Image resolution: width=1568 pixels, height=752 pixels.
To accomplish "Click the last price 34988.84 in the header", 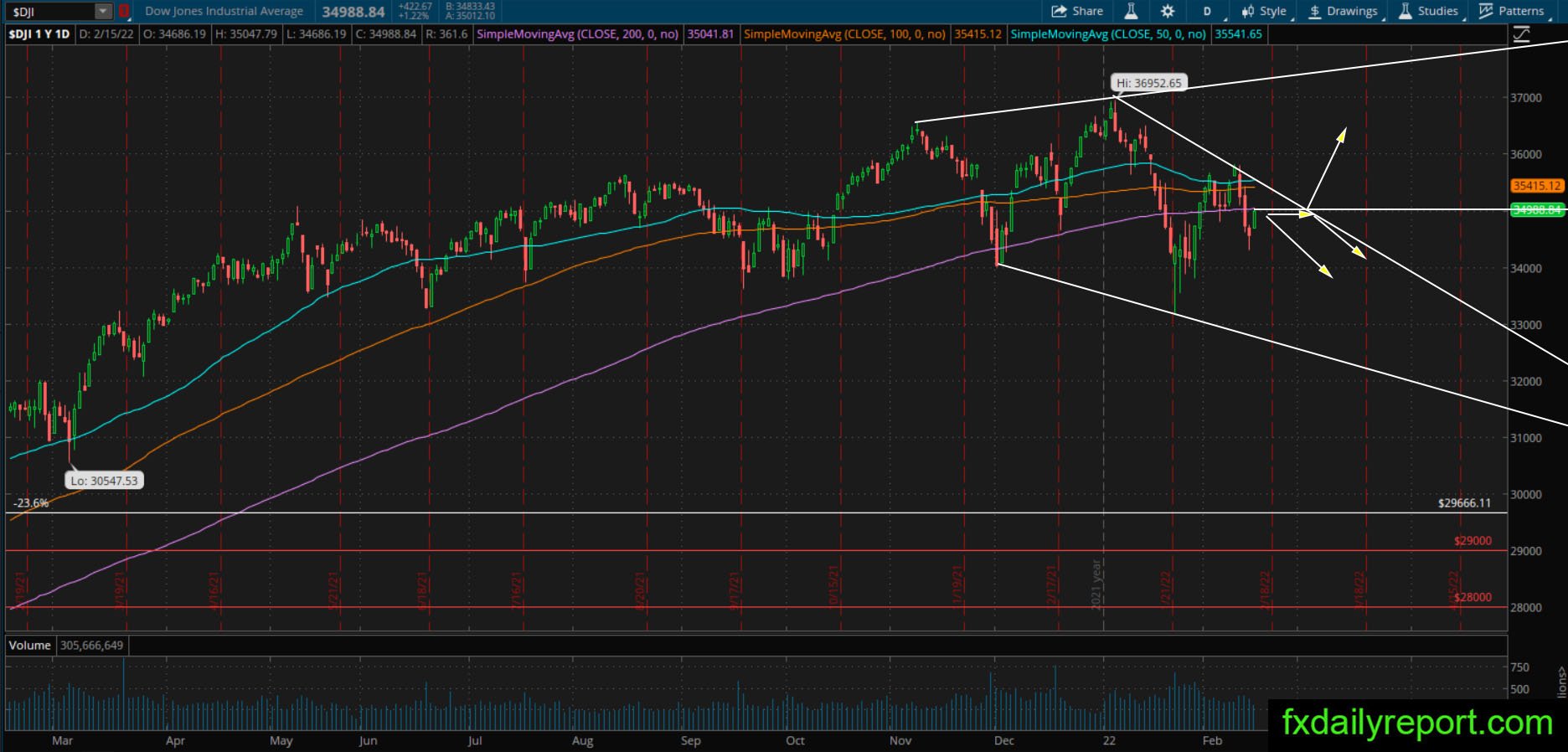I will (x=353, y=12).
